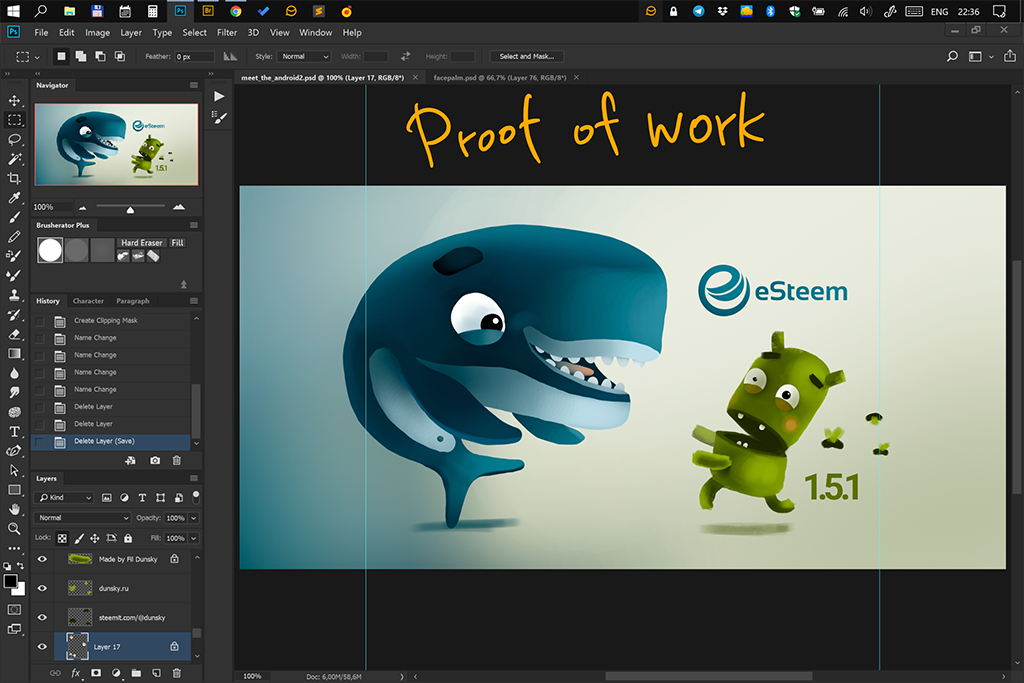
Task: Create a new layer group
Action: pyautogui.click(x=136, y=673)
